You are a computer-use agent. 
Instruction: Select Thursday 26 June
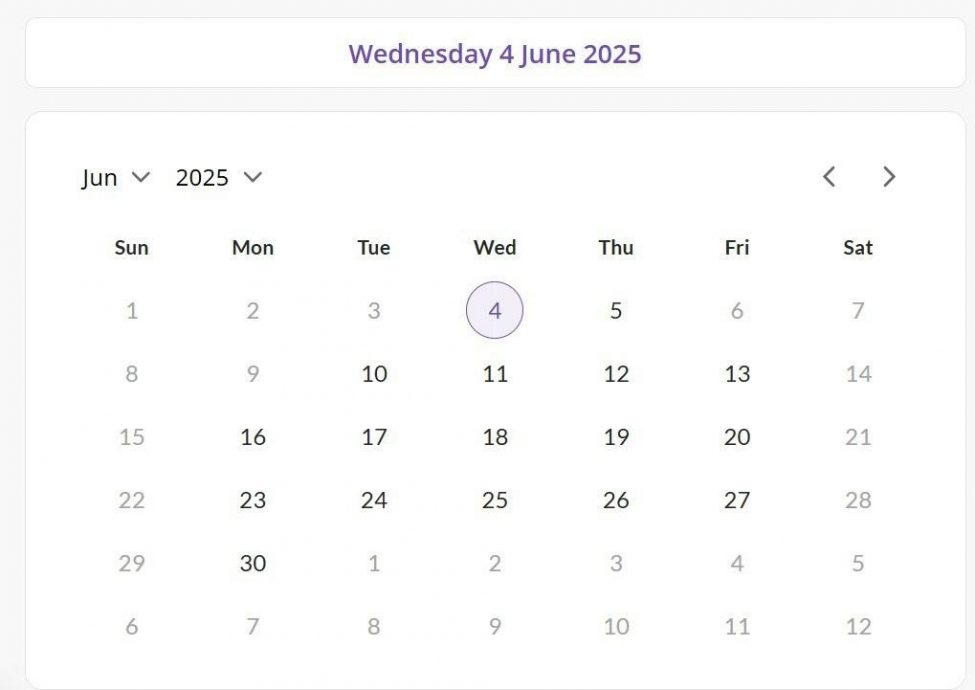(616, 500)
